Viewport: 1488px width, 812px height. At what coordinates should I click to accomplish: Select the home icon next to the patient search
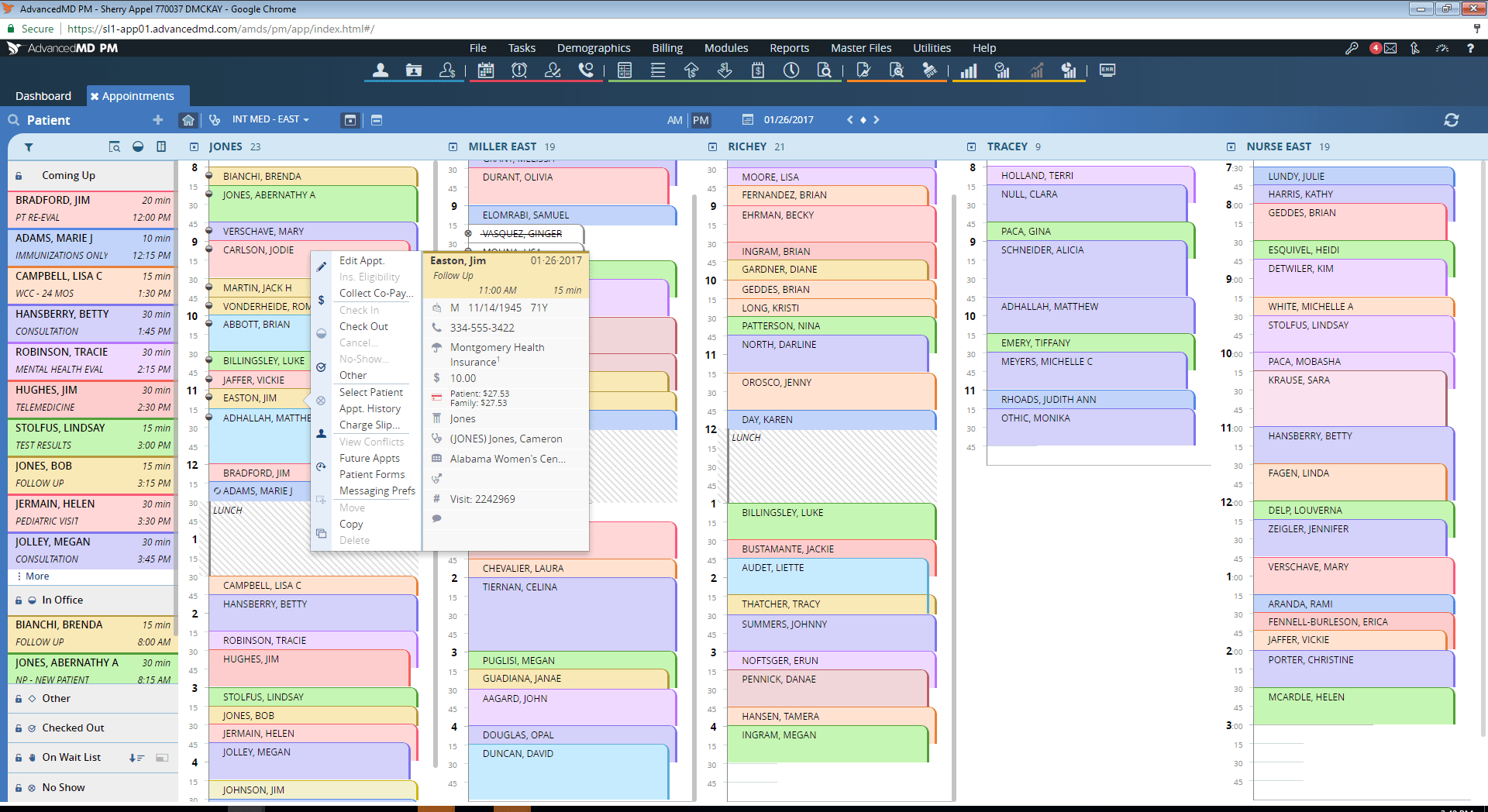click(x=188, y=120)
